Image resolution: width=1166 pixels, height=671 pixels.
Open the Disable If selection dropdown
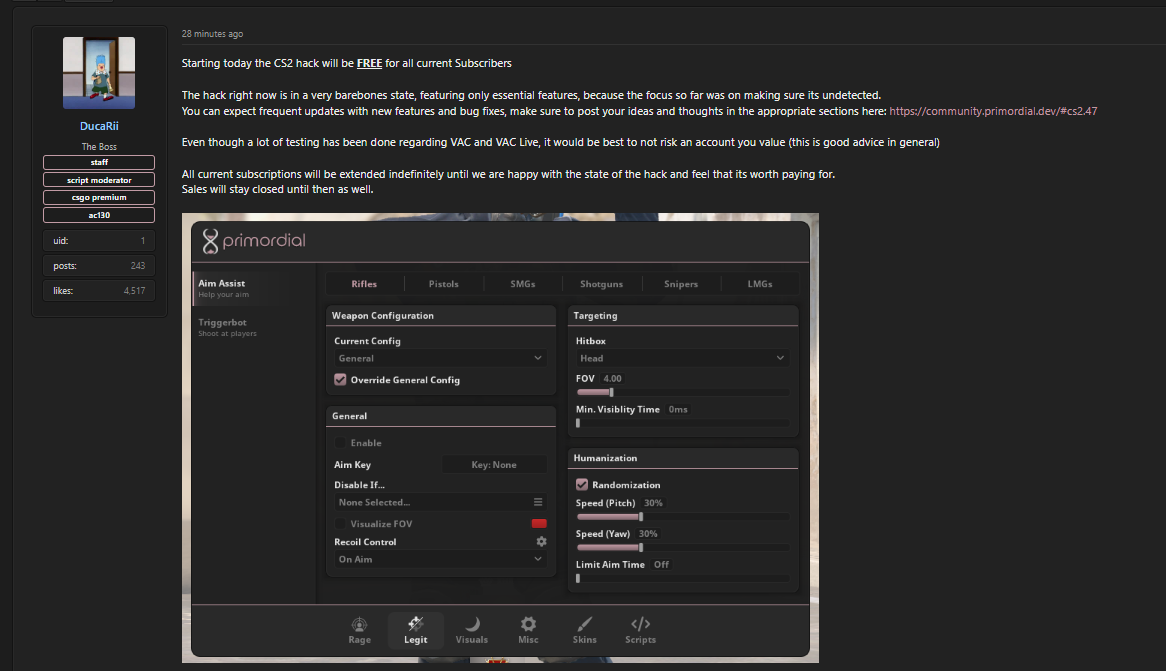[x=440, y=502]
